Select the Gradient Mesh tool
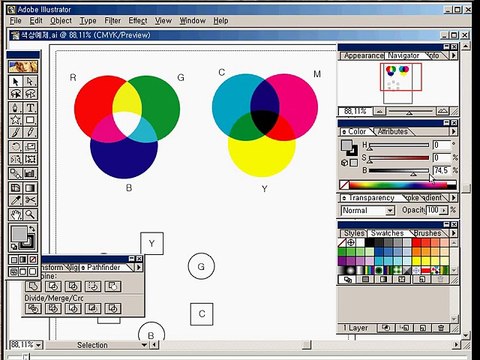Image resolution: width=480 pixels, height=360 pixels. 15,188
